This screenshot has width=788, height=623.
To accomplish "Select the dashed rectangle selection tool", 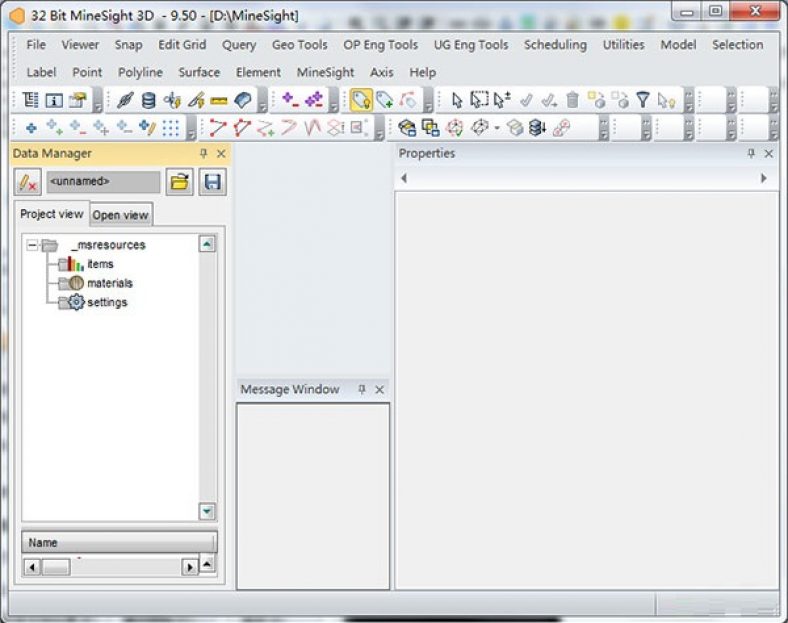I will coord(479,99).
